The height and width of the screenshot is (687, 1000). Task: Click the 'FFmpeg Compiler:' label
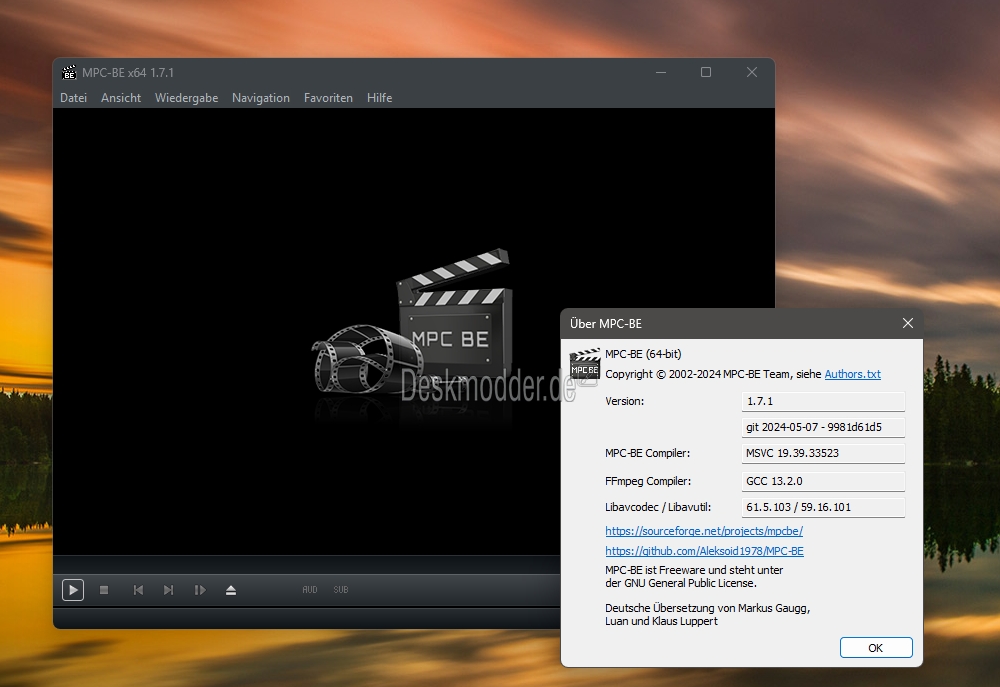click(648, 481)
